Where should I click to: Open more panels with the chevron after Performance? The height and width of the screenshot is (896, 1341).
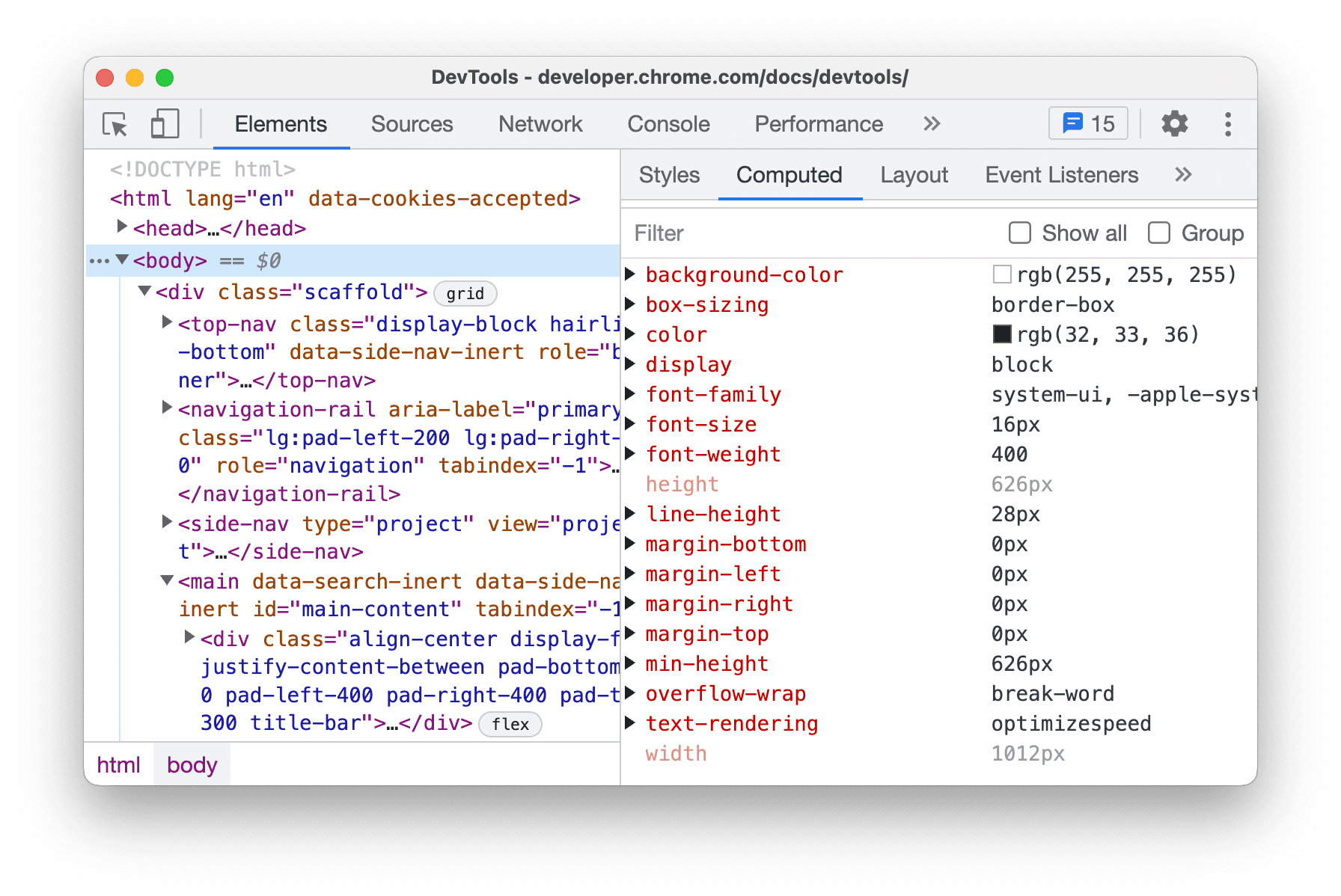click(931, 124)
